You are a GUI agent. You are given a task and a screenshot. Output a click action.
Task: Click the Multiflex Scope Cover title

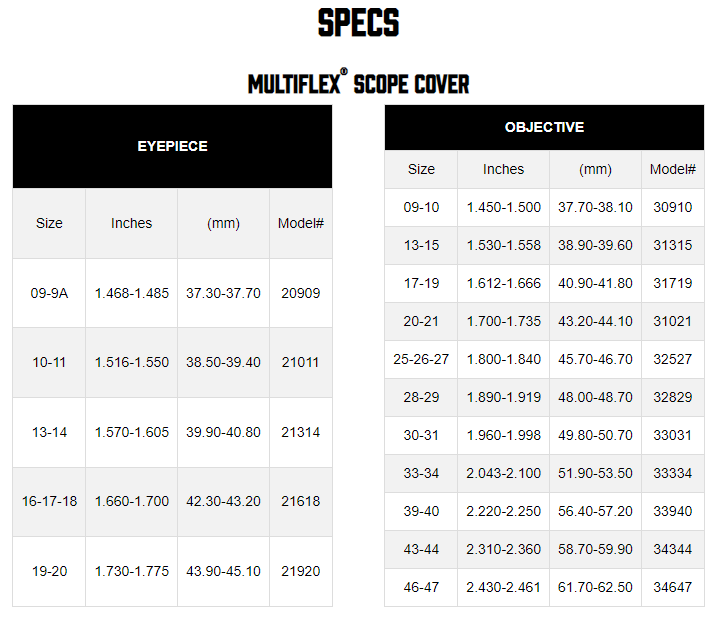[359, 83]
